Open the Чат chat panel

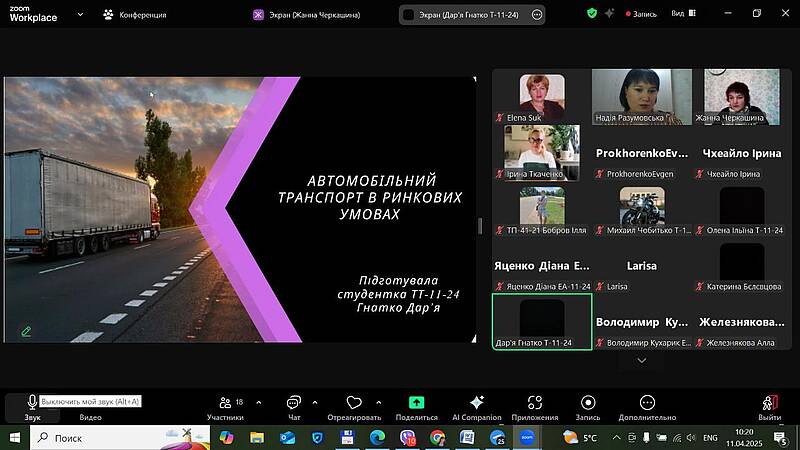pyautogui.click(x=294, y=404)
